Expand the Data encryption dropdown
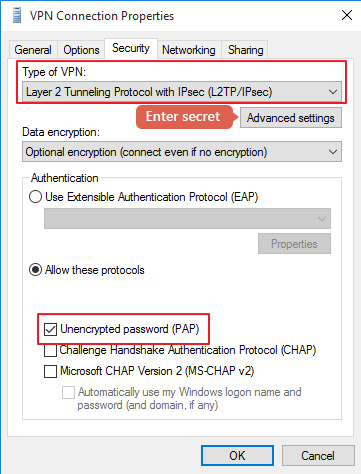361x474 pixels. click(x=182, y=152)
